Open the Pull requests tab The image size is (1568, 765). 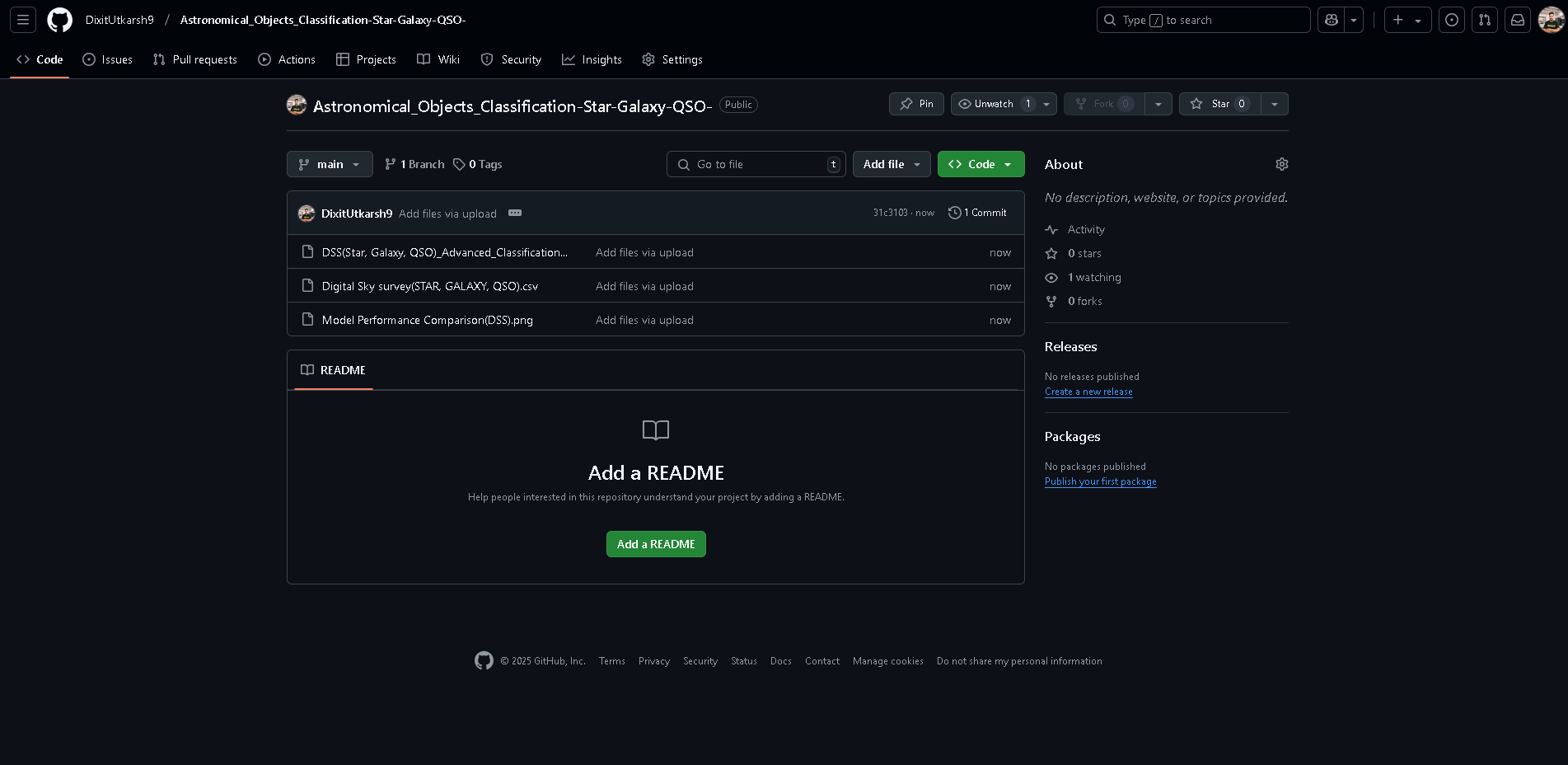(x=194, y=59)
